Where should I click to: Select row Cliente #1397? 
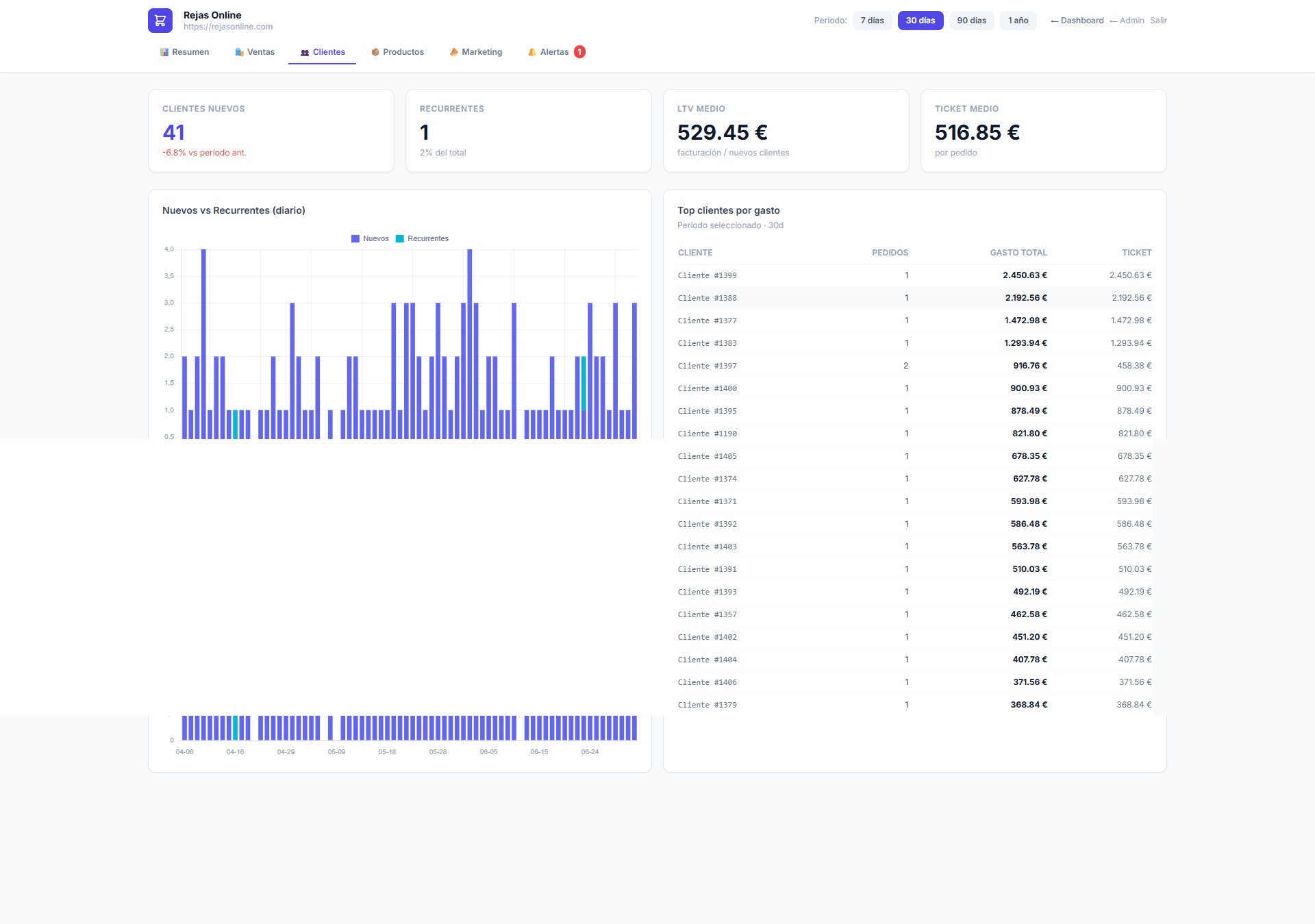(914, 366)
